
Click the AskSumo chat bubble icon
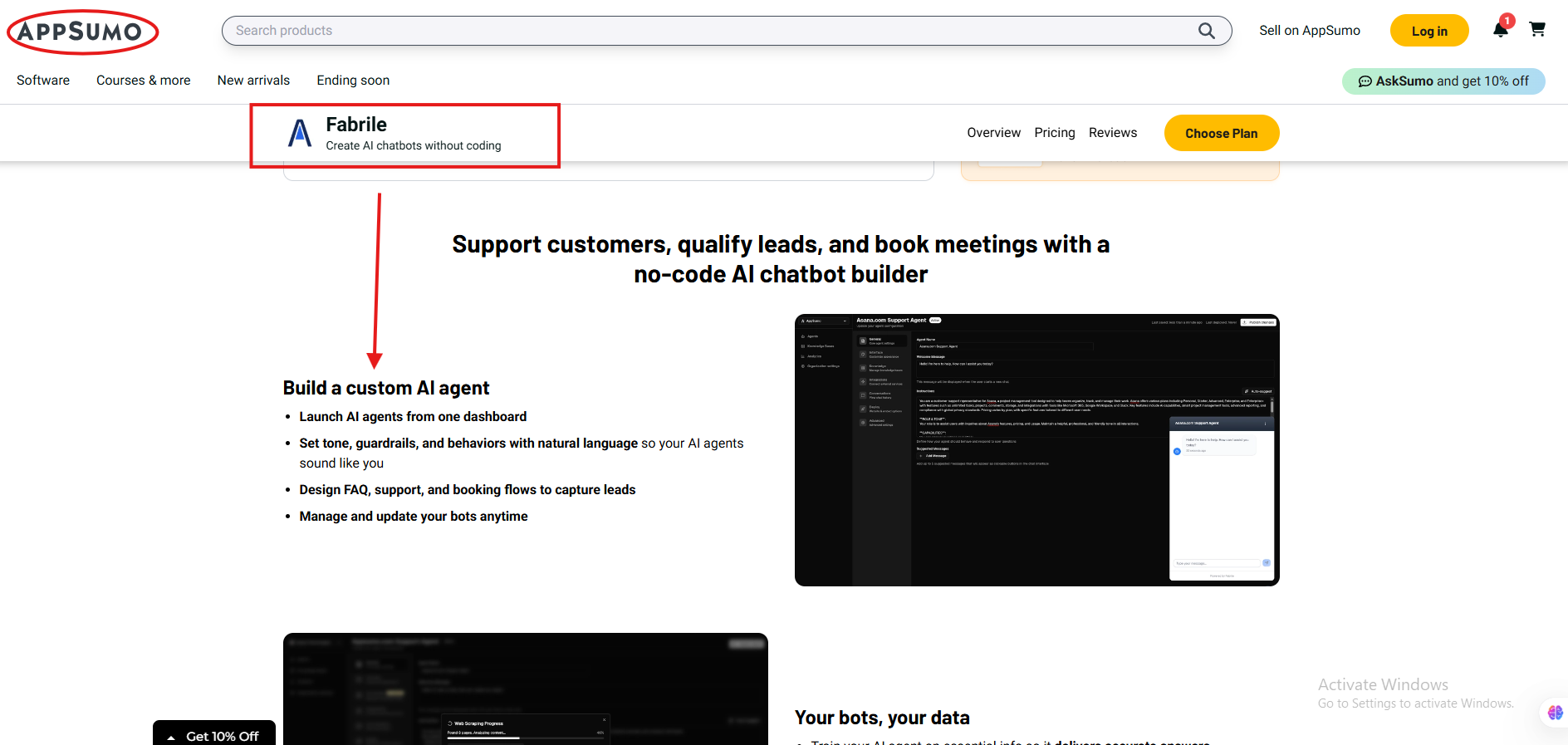[x=1365, y=81]
